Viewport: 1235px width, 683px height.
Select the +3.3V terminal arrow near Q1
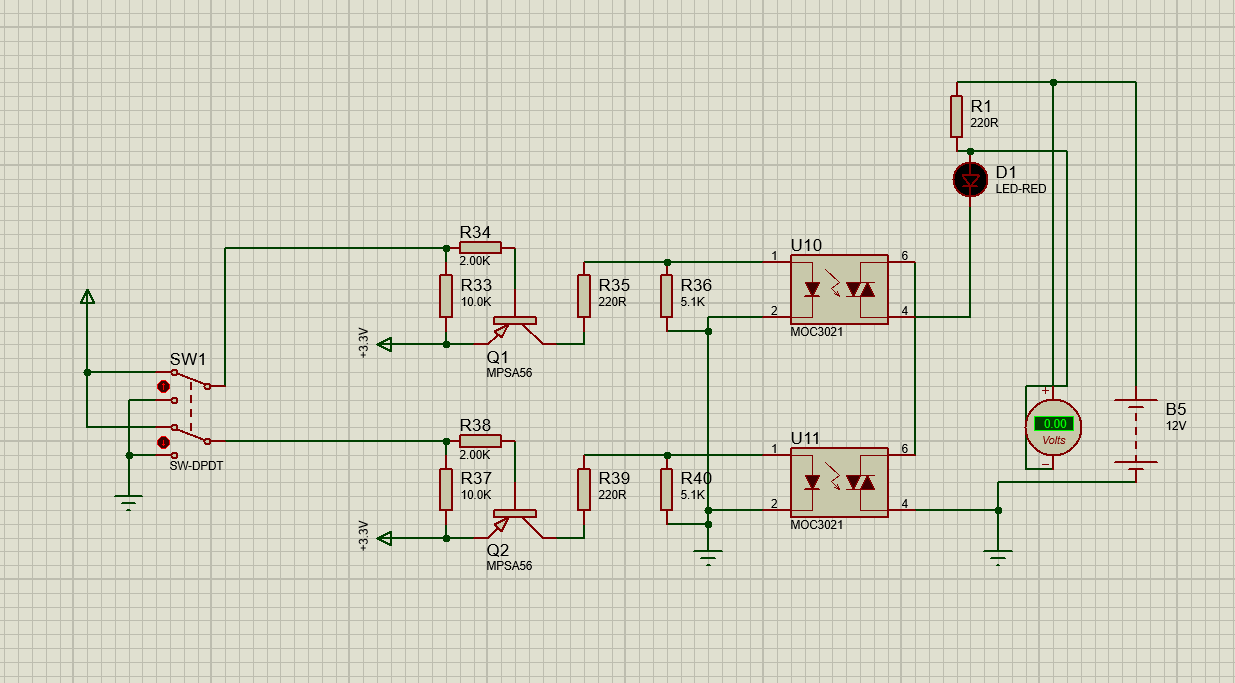tap(386, 344)
